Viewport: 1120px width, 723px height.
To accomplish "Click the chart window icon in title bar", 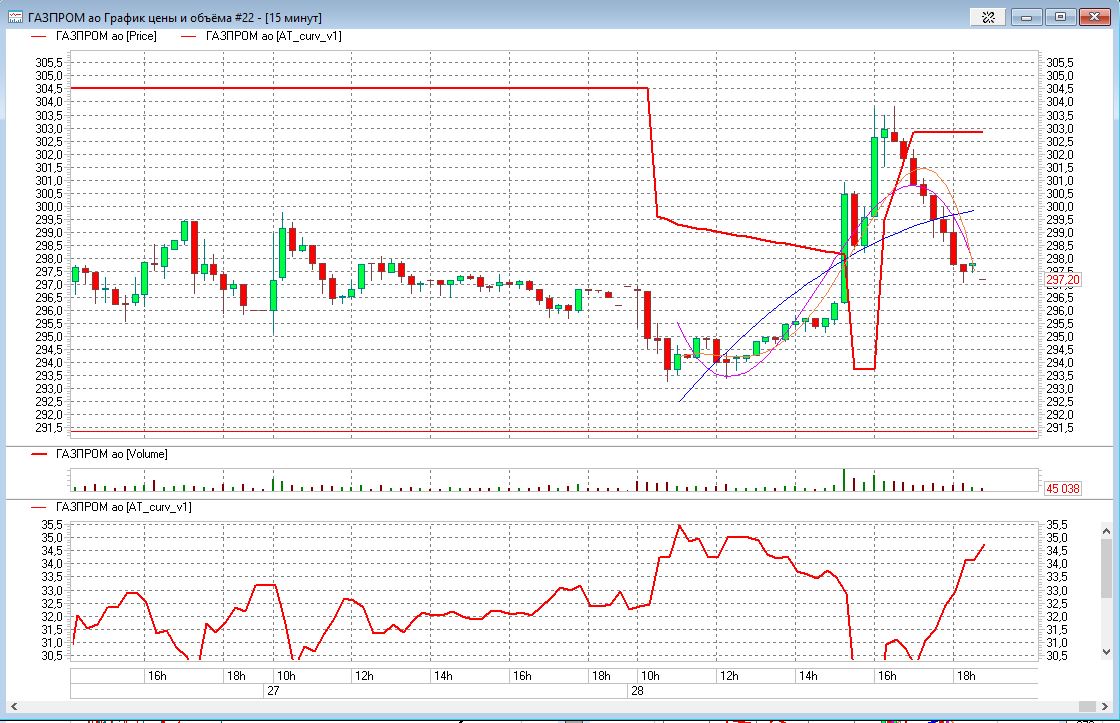I will point(15,16).
